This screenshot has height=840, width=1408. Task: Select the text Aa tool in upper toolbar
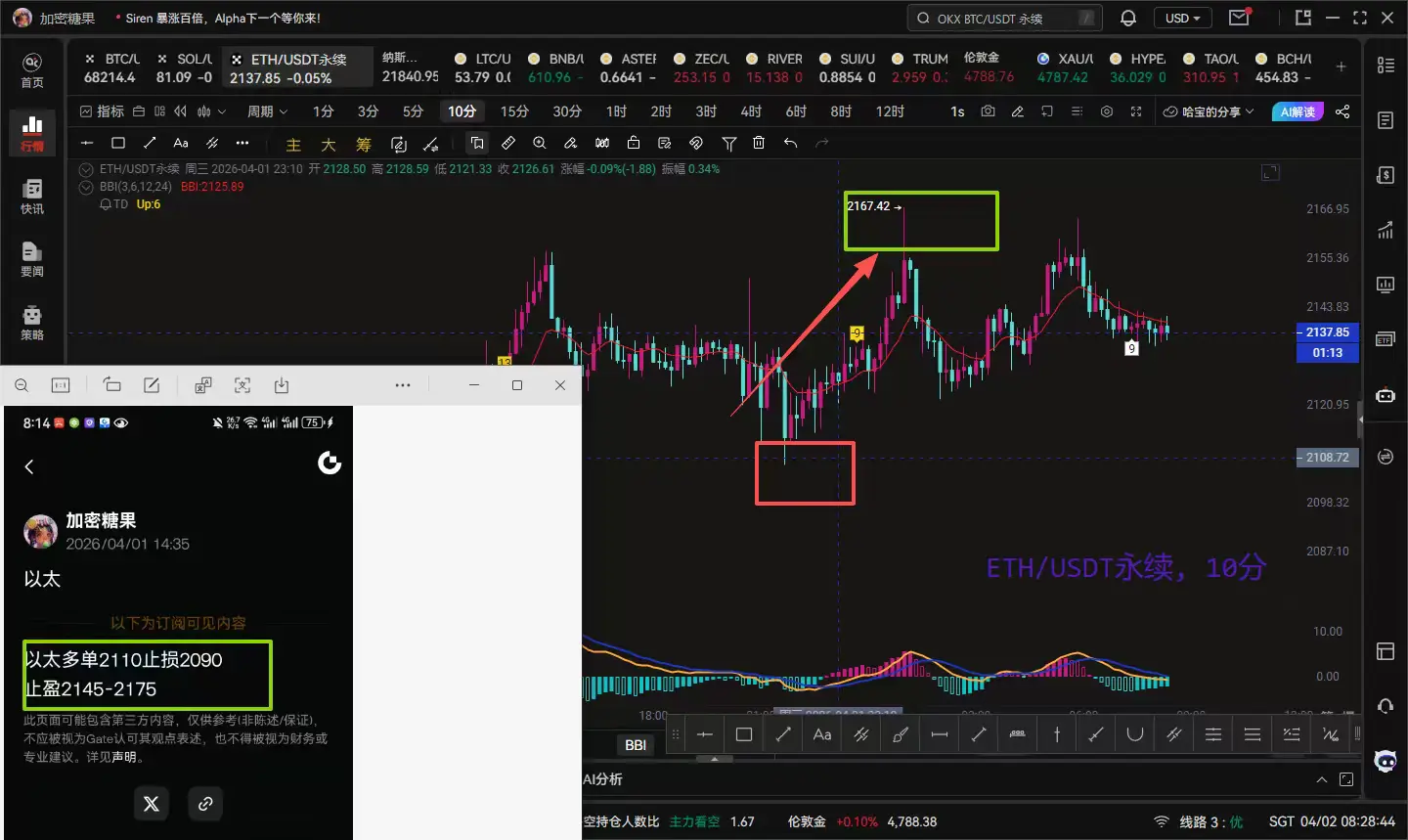click(181, 143)
